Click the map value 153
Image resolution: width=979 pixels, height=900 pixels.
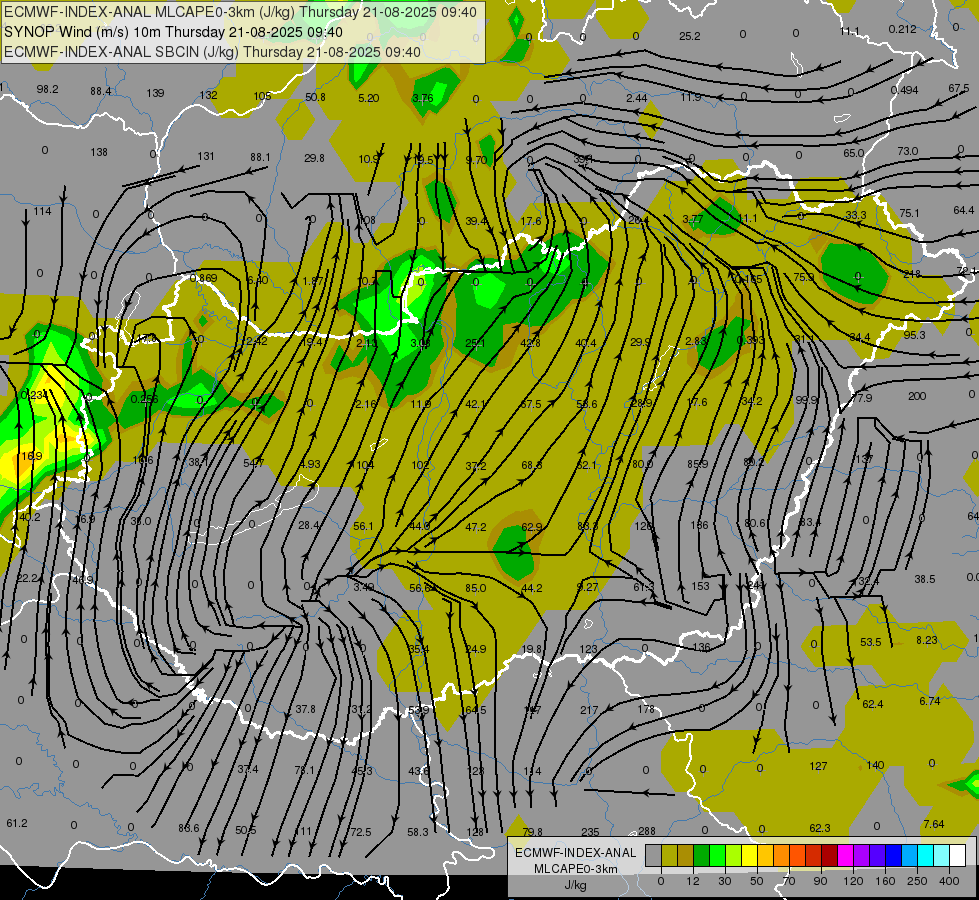tap(701, 586)
